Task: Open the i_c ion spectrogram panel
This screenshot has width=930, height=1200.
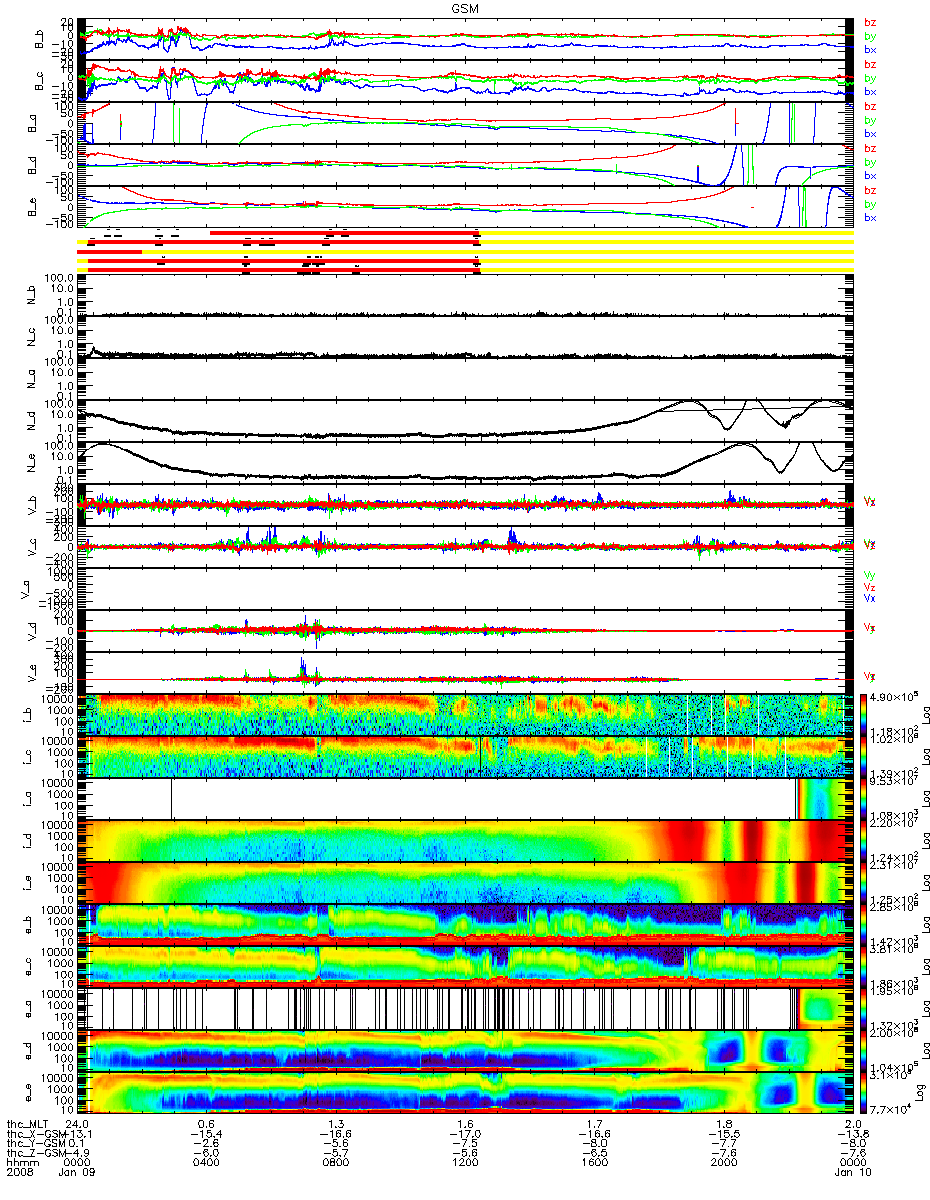Action: 467,756
